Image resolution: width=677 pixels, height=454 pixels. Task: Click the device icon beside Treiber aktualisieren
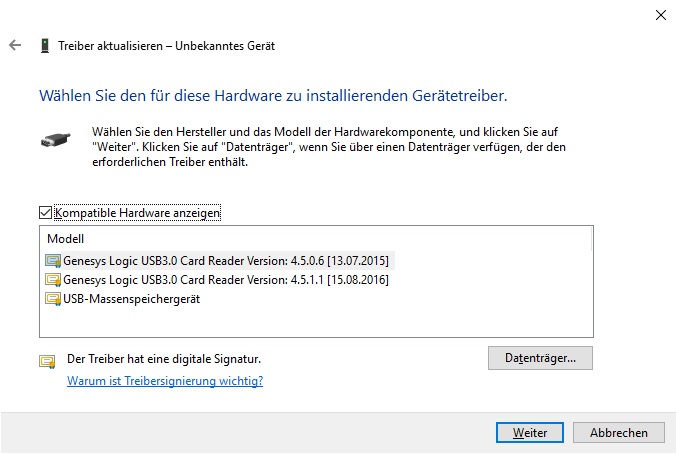(44, 46)
